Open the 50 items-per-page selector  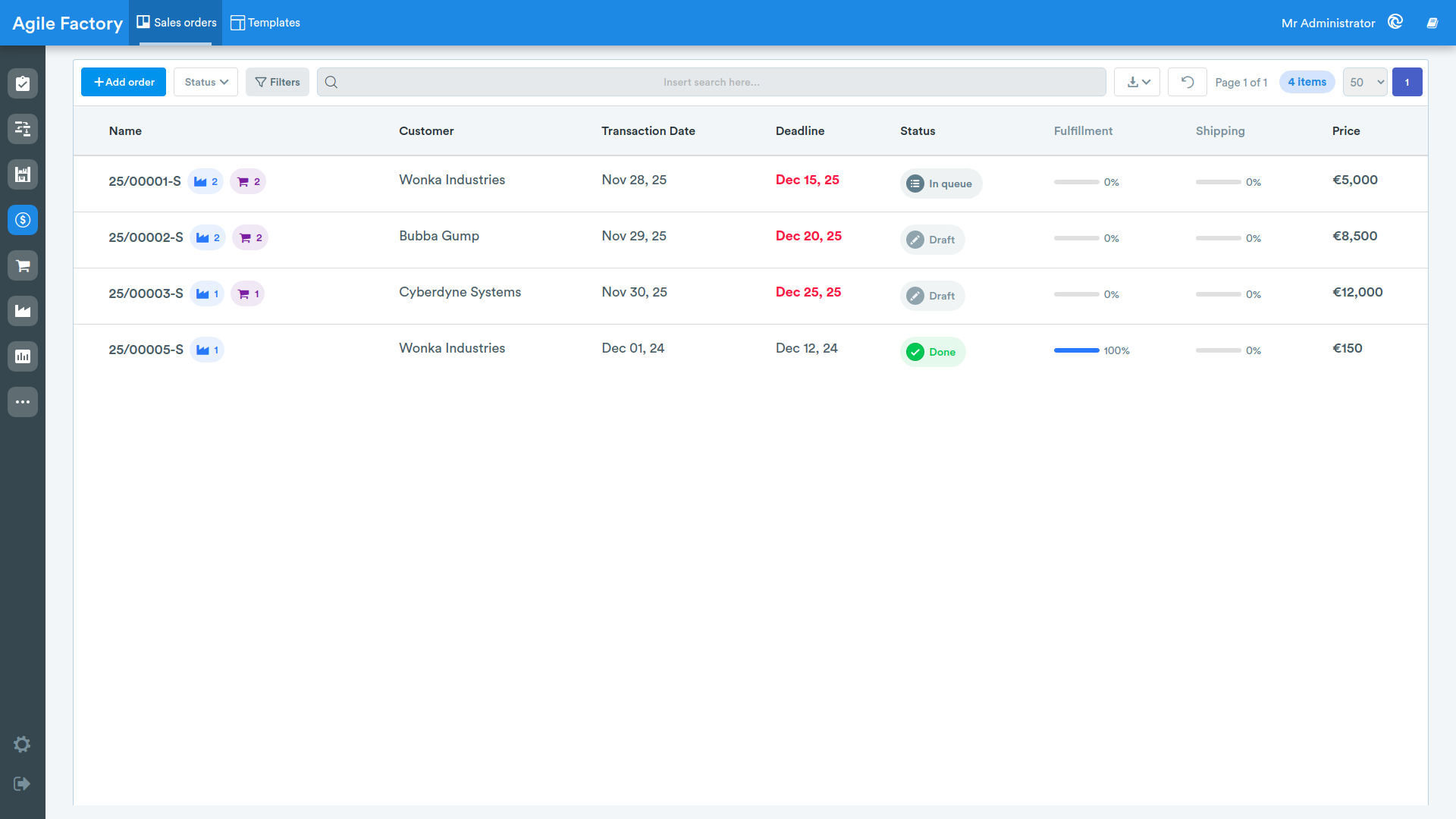click(x=1365, y=82)
